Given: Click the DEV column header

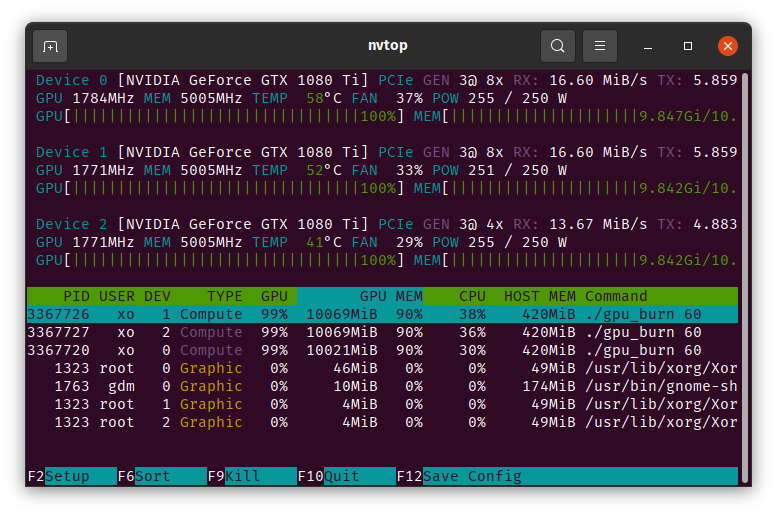Looking at the screenshot, I should tap(157, 296).
